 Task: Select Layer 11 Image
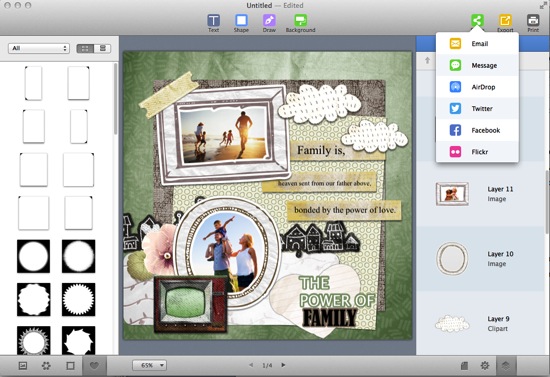(x=481, y=194)
